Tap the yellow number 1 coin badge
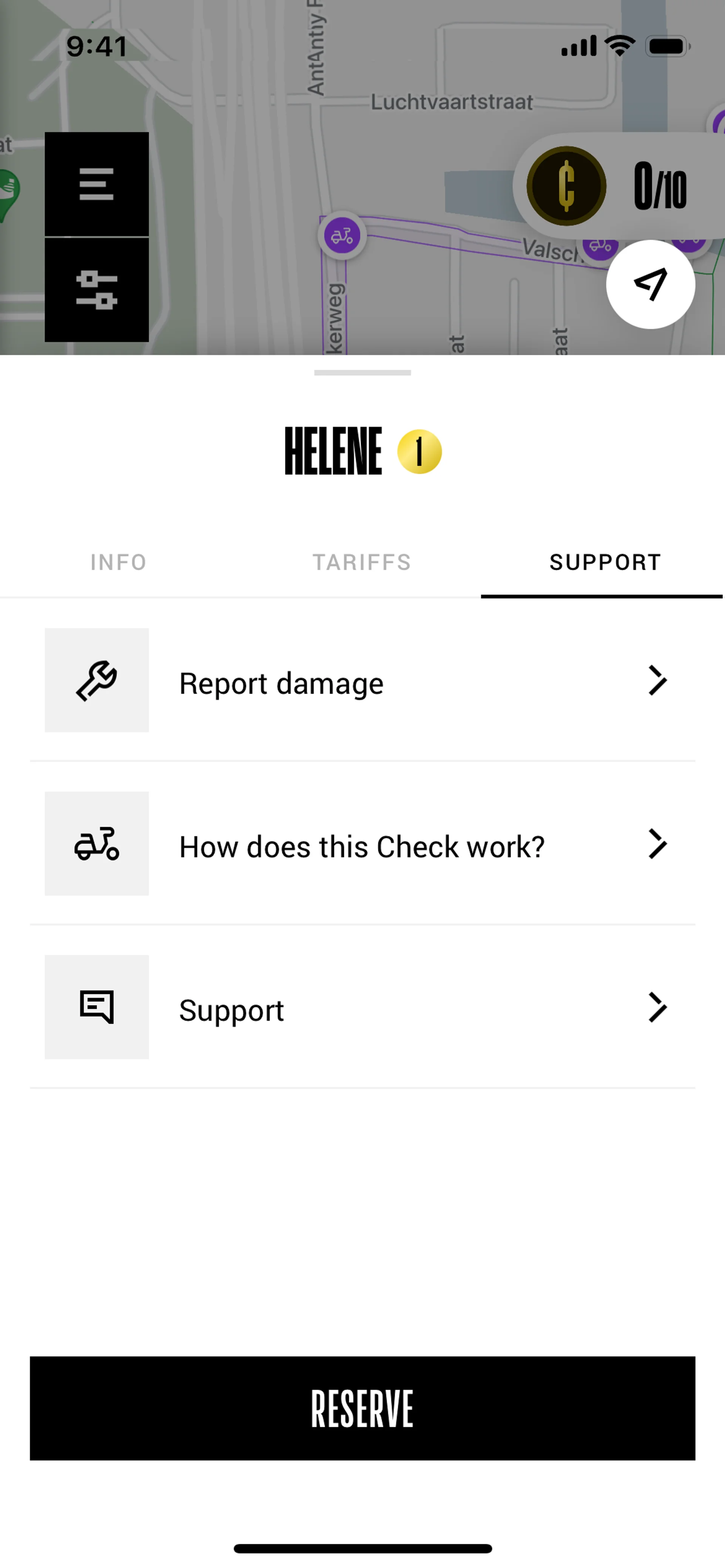725x1568 pixels. click(x=419, y=452)
